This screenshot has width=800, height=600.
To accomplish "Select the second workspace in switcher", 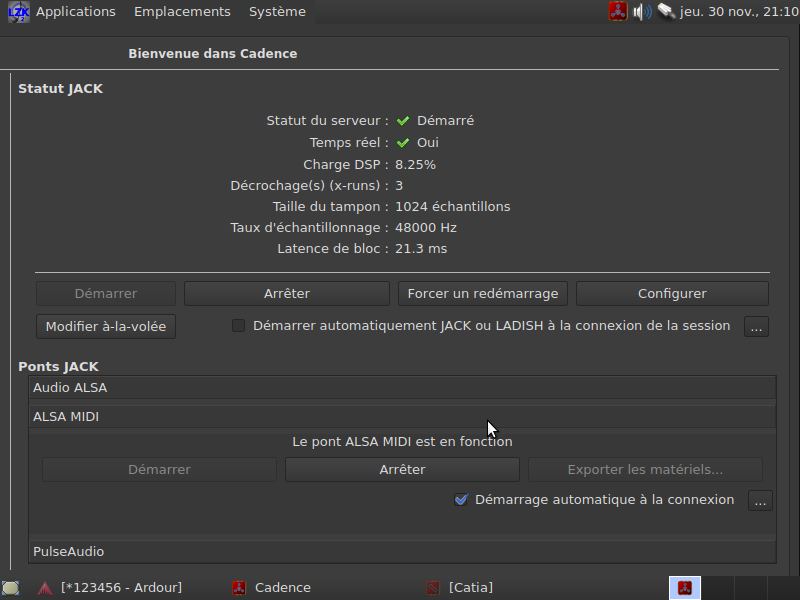I will tap(718, 588).
